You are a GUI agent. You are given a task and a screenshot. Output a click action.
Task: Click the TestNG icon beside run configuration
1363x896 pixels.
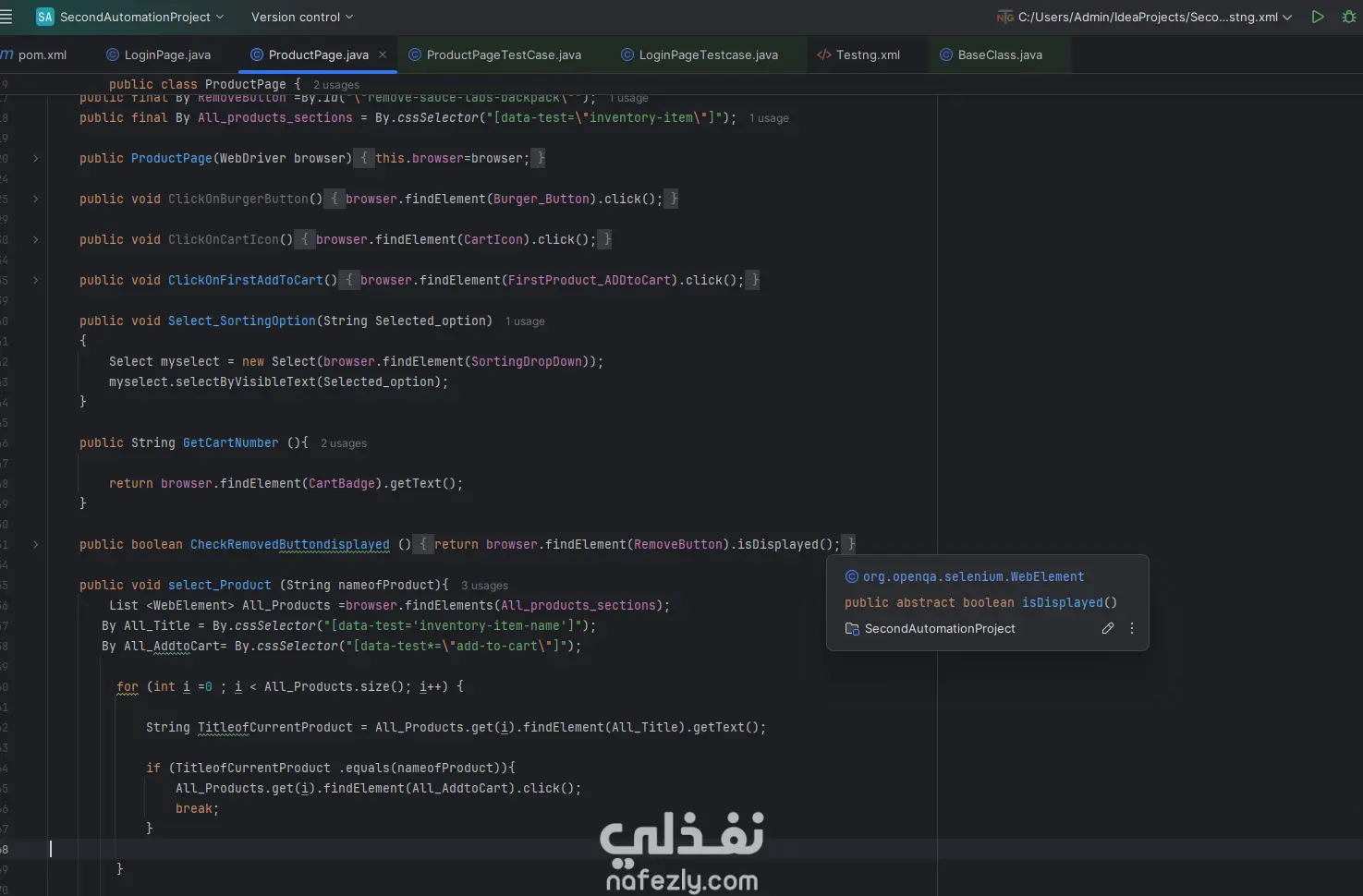tap(1005, 17)
